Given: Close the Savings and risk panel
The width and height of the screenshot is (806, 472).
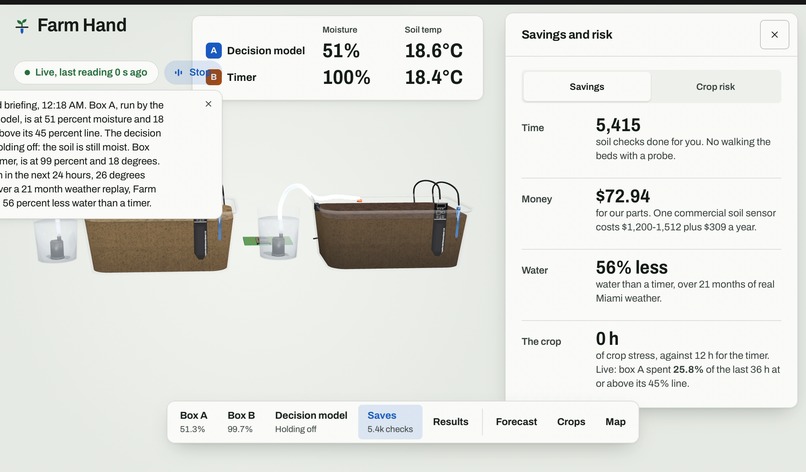Looking at the screenshot, I should tap(774, 34).
